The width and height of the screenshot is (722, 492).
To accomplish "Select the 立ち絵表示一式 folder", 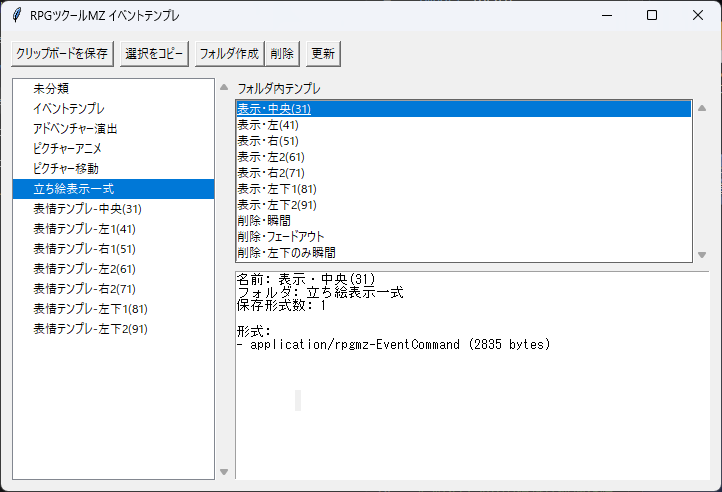I will [113, 189].
